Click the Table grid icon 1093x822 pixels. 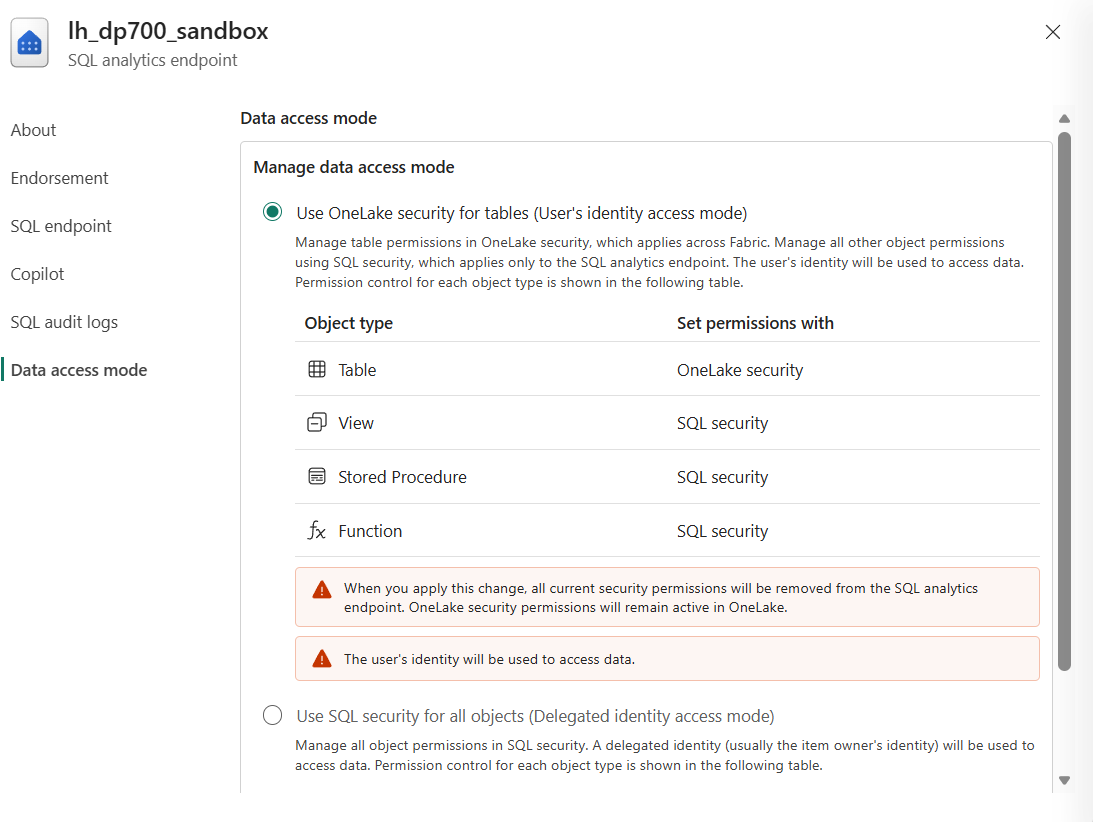pyautogui.click(x=316, y=370)
